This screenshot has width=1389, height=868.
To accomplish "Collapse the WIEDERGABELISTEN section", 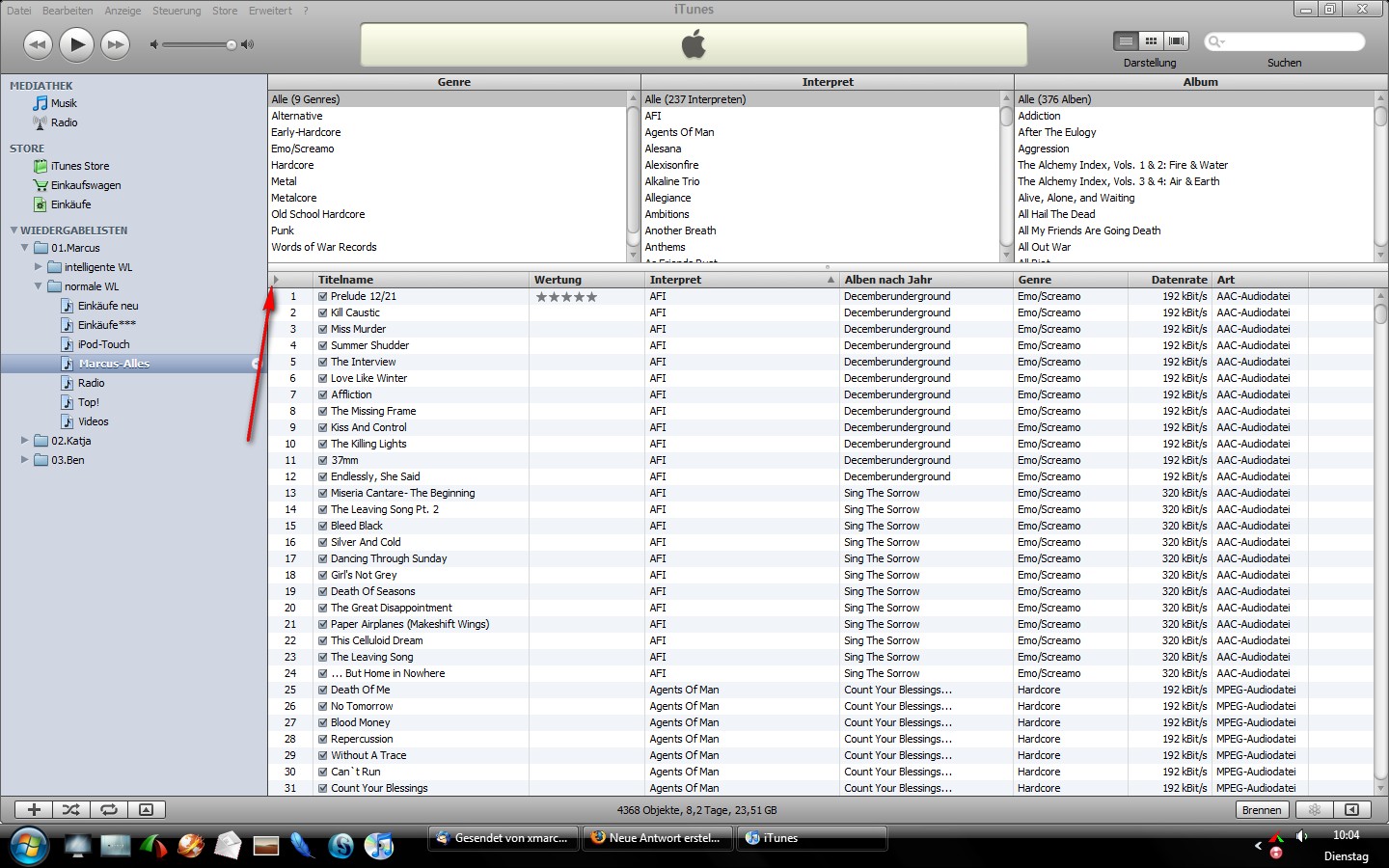I will pos(14,231).
